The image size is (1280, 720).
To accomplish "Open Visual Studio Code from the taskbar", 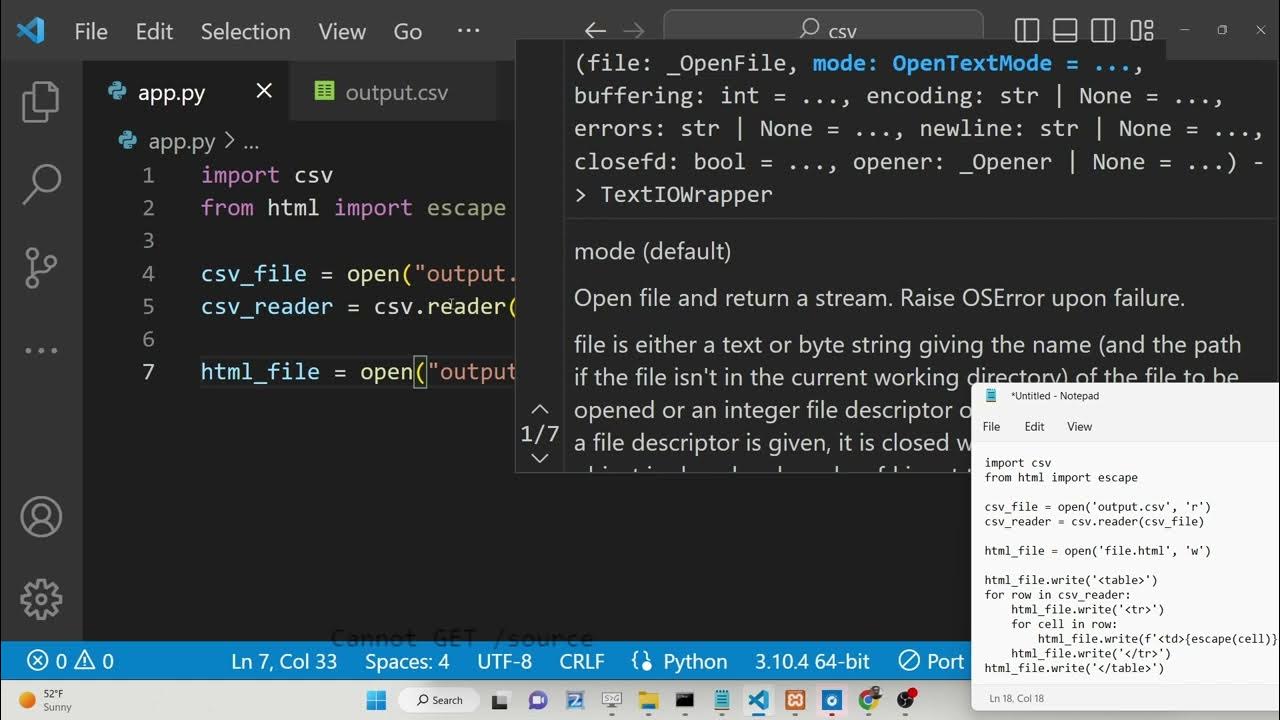I will coord(758,700).
